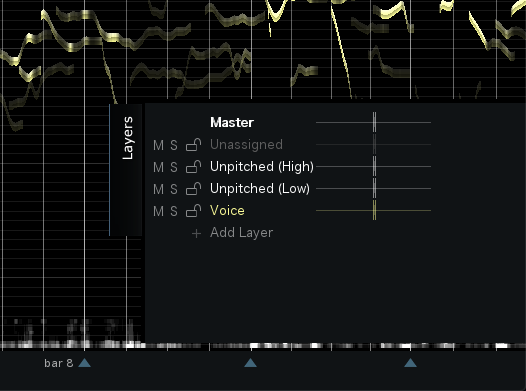Image resolution: width=526 pixels, height=391 pixels.
Task: Click the plus icon beside Add Layer
Action: (x=196, y=233)
